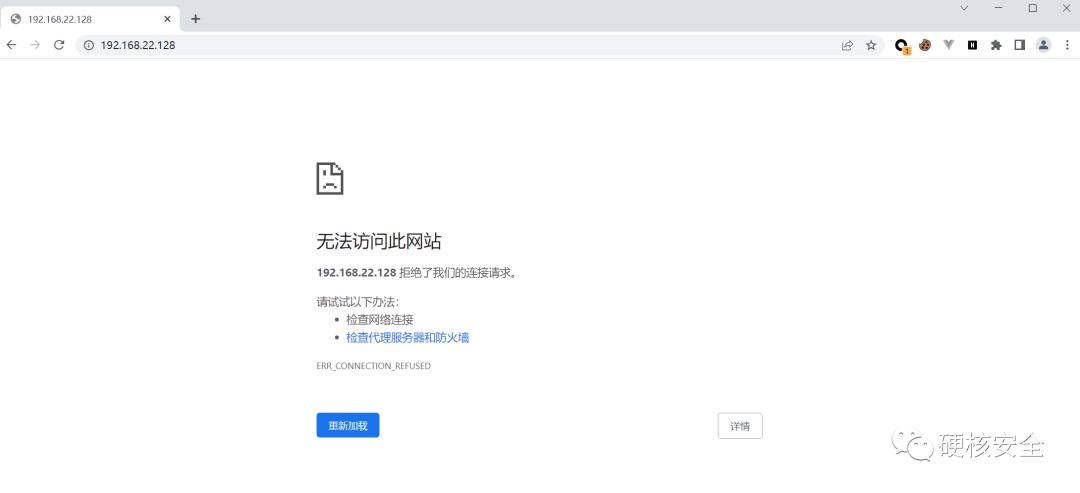Open the user profile avatar menu
Screen dimensions: 1080x493
[1043, 45]
